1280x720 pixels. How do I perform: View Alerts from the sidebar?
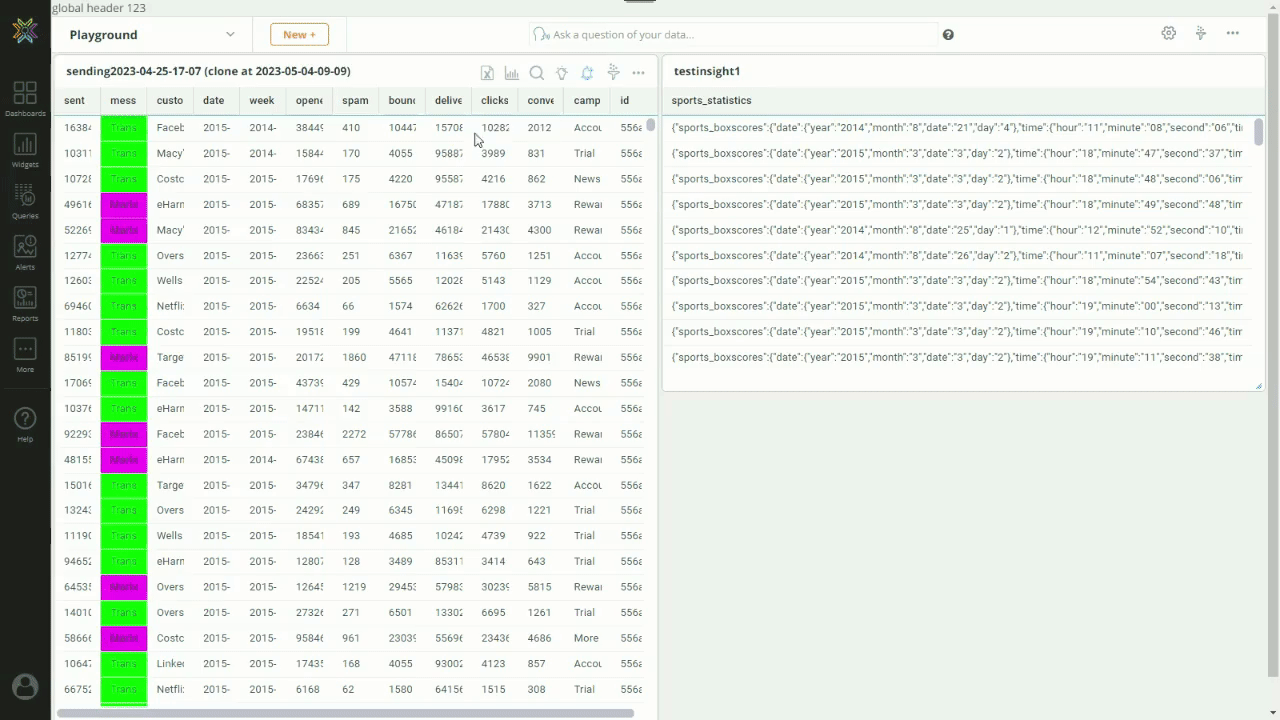25,250
